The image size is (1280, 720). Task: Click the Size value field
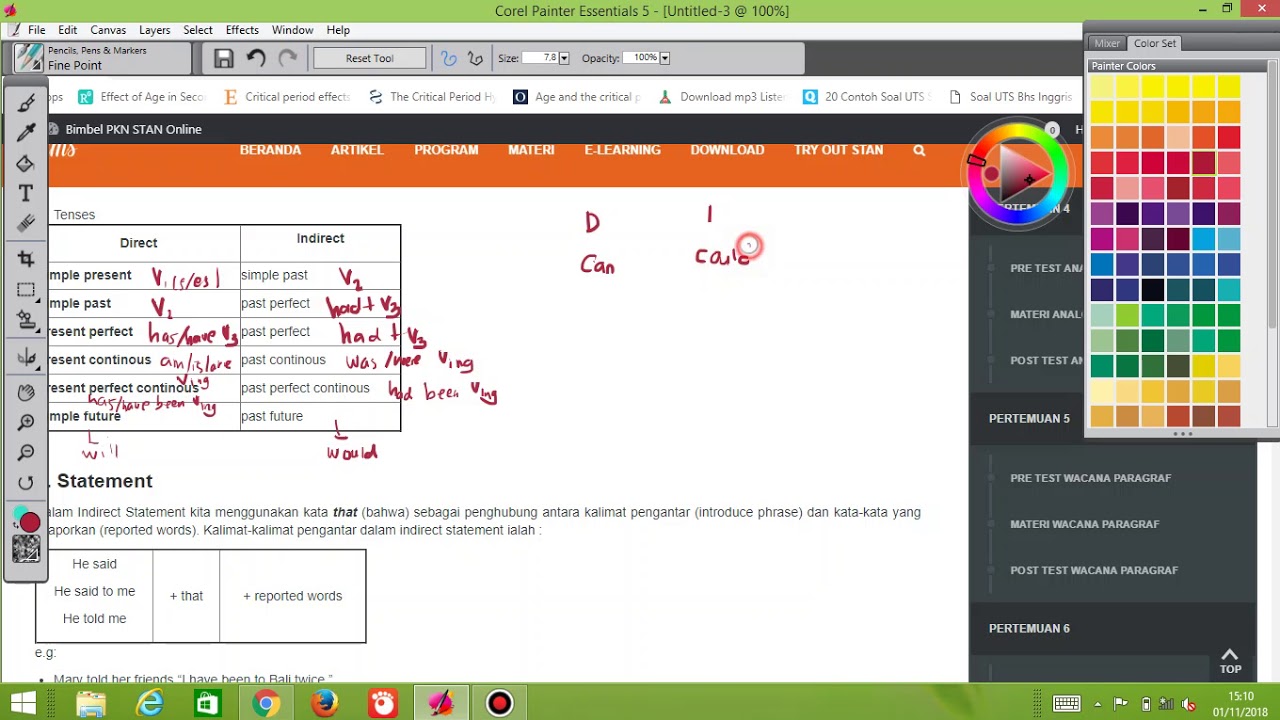[541, 58]
